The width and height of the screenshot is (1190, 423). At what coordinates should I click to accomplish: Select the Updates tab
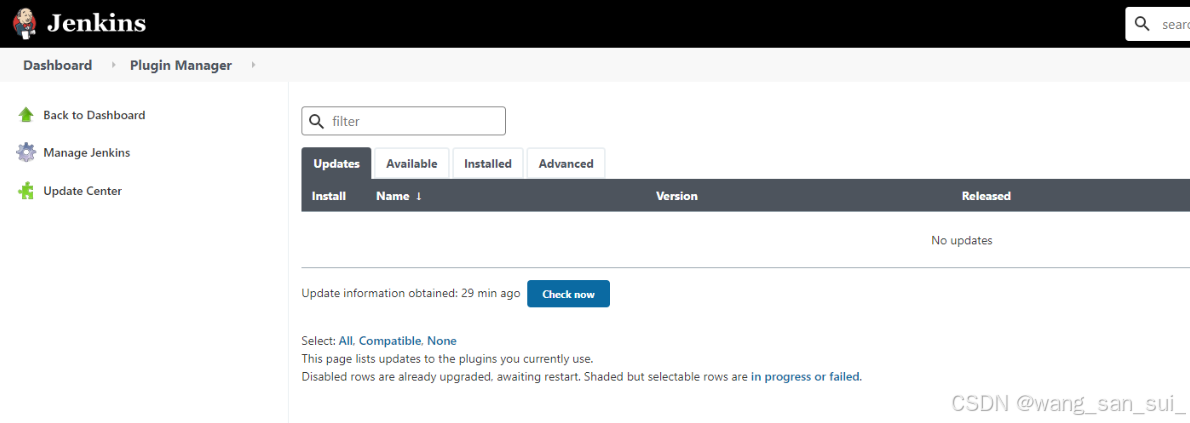coord(336,163)
